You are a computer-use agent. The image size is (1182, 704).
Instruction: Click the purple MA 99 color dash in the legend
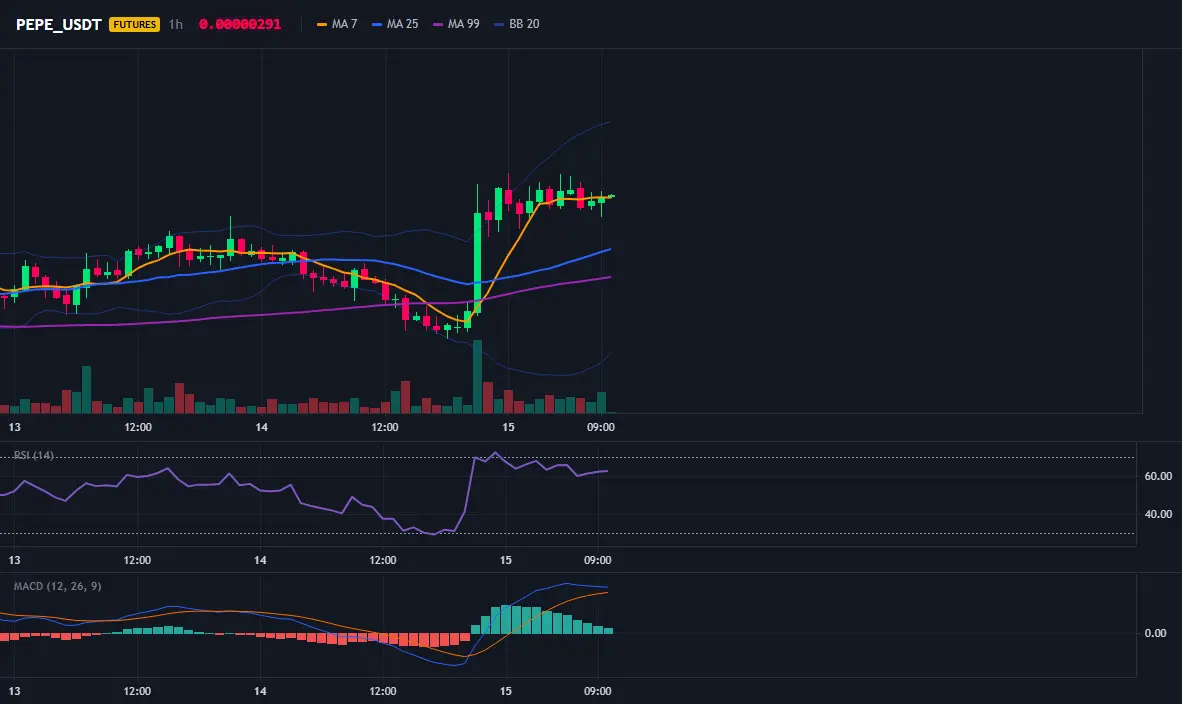(438, 25)
